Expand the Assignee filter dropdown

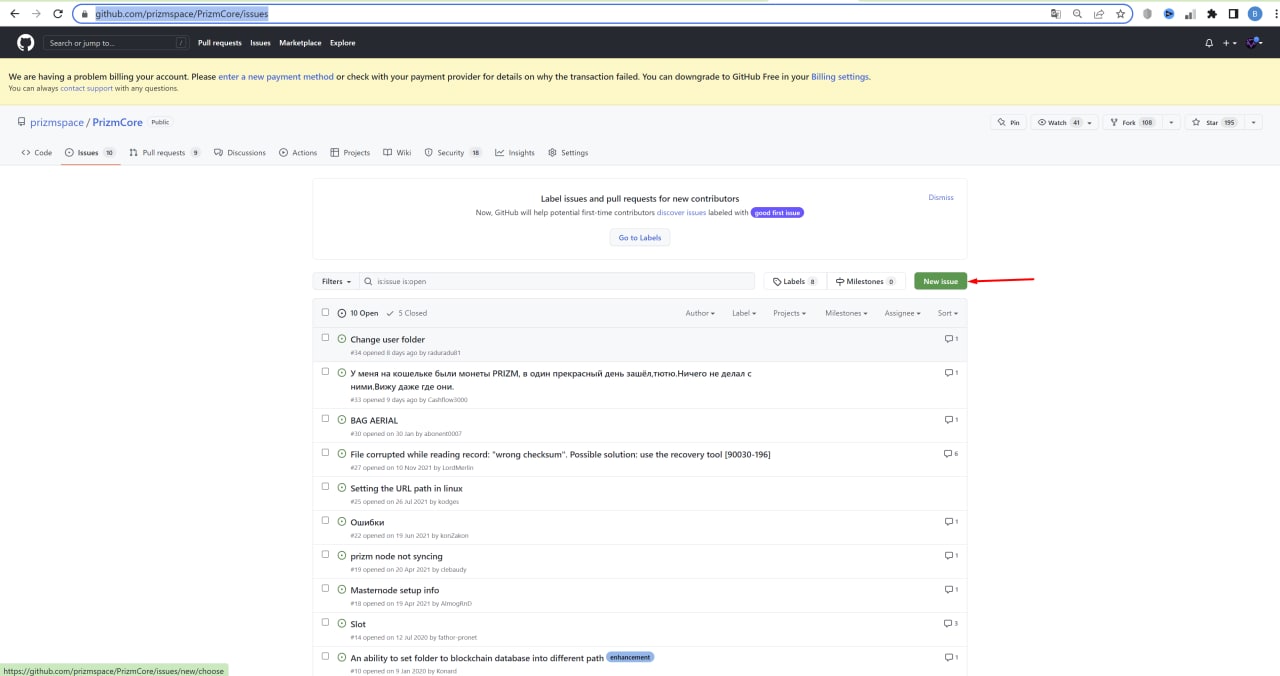pos(903,313)
